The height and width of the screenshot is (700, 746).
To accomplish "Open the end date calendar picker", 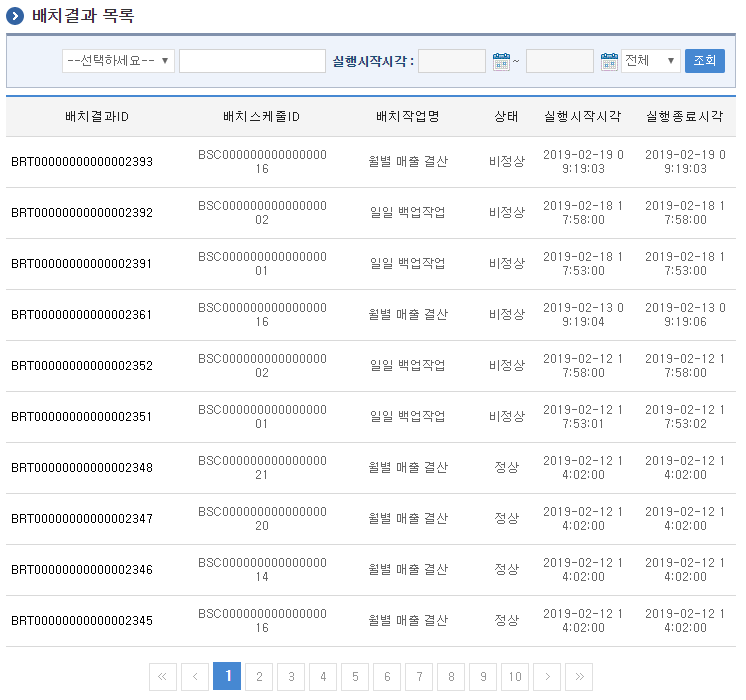I will 609,62.
